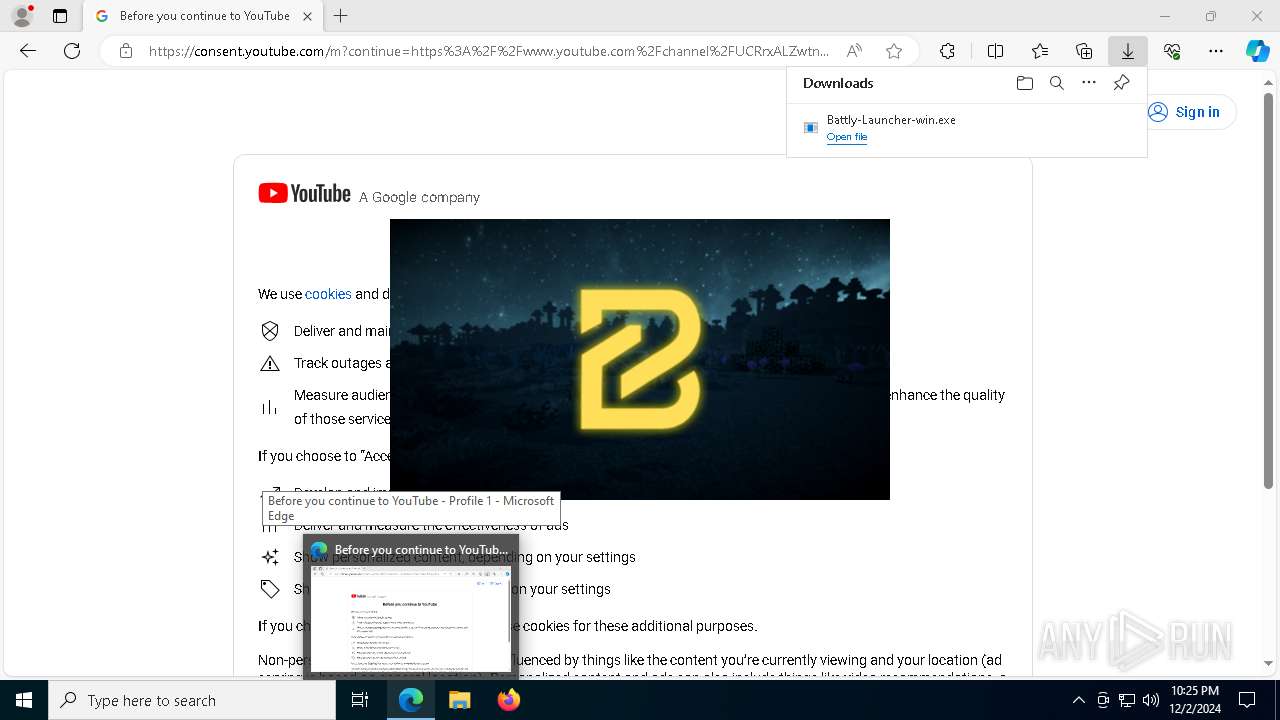The height and width of the screenshot is (720, 1280).
Task: Show hidden system tray icons
Action: coord(1078,700)
